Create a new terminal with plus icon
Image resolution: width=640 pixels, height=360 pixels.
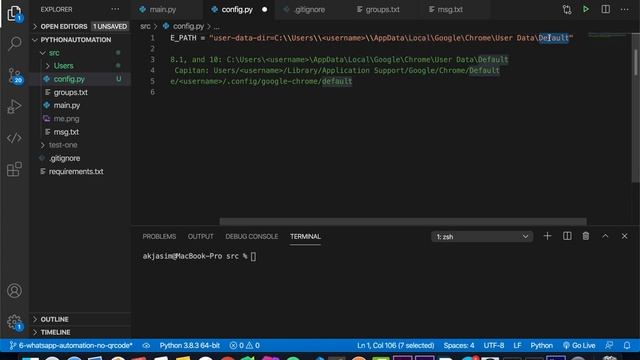point(547,236)
